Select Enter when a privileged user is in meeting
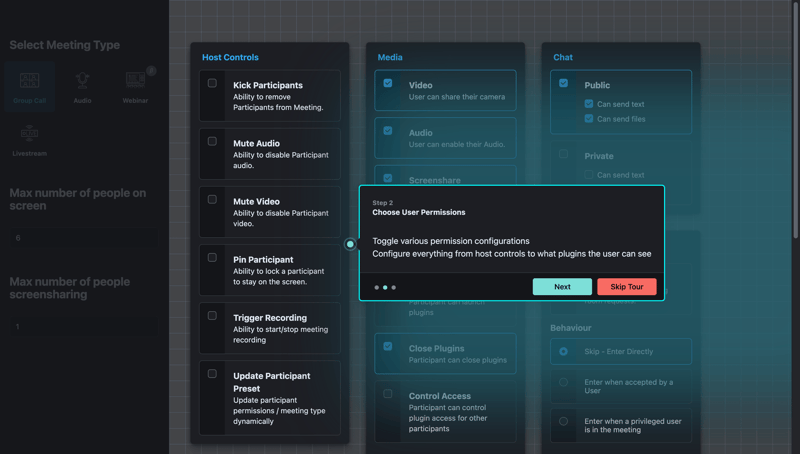Image resolution: width=800 pixels, height=454 pixels. click(x=563, y=421)
